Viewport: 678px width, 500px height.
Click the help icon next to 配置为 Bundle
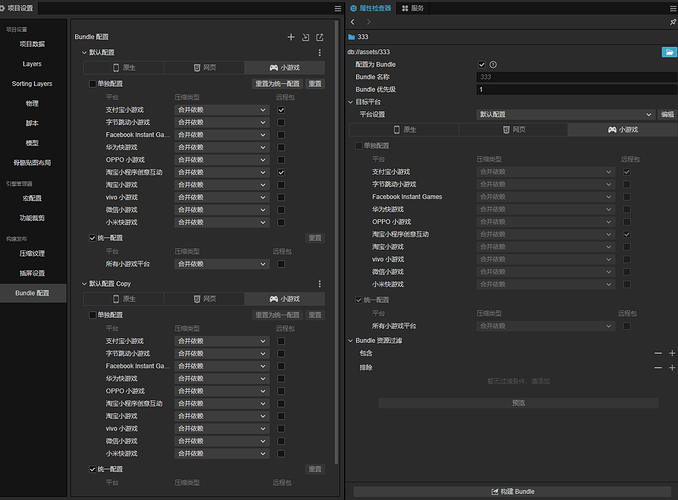tap(493, 64)
